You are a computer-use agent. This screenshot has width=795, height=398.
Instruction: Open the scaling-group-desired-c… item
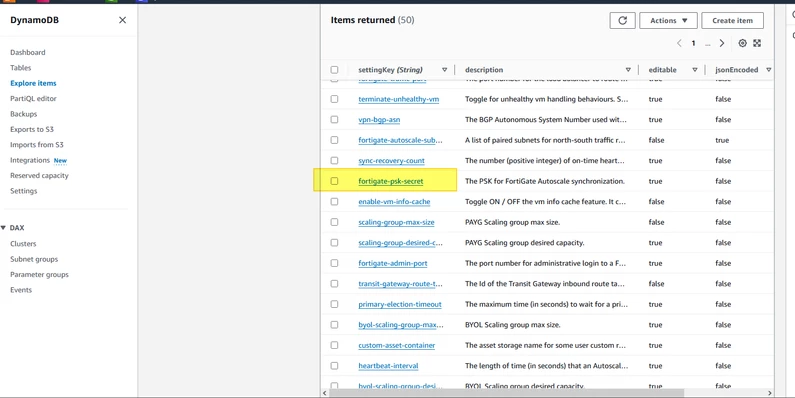pyautogui.click(x=400, y=243)
